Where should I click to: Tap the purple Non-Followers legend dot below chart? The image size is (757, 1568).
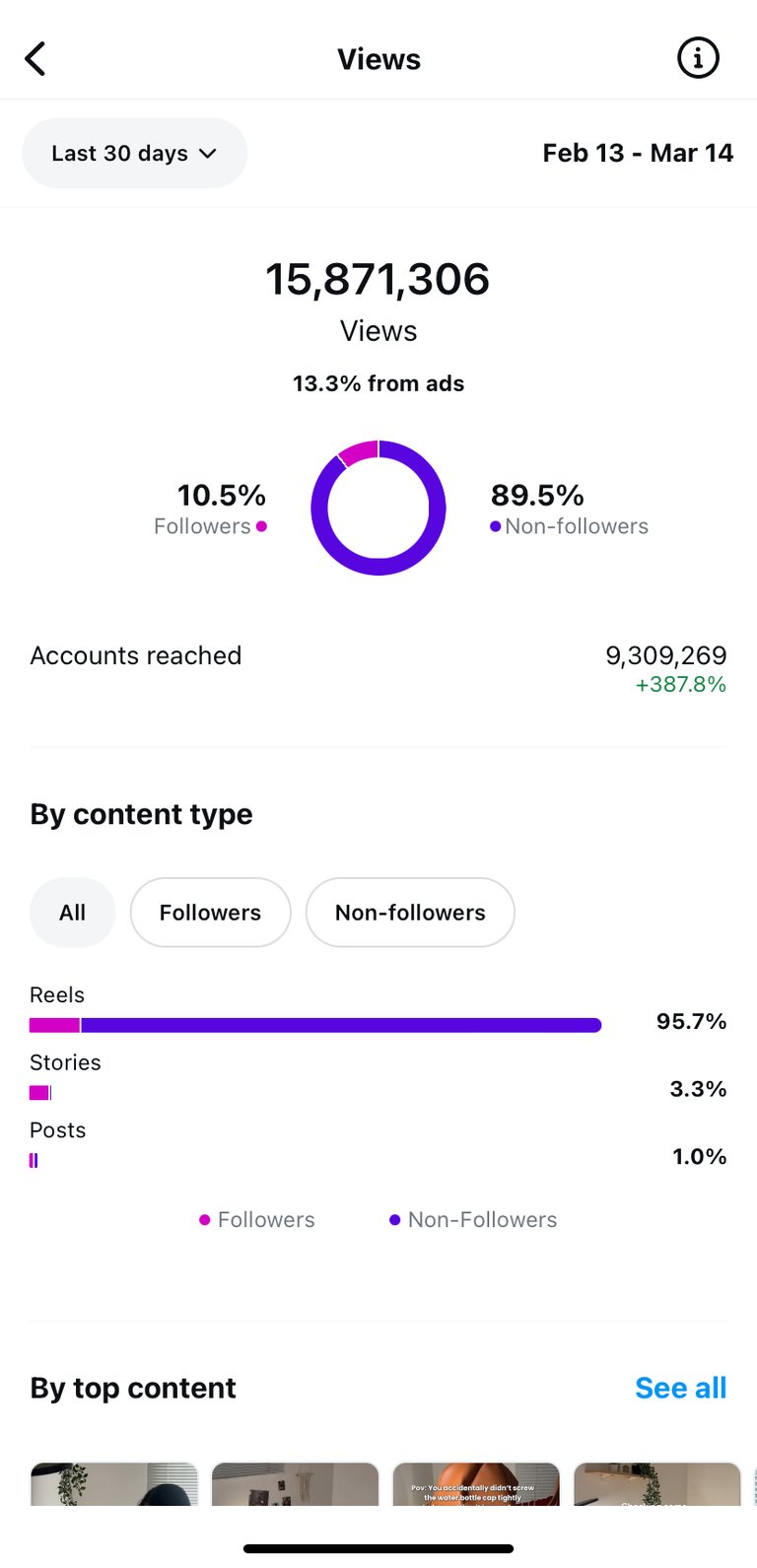(395, 1220)
